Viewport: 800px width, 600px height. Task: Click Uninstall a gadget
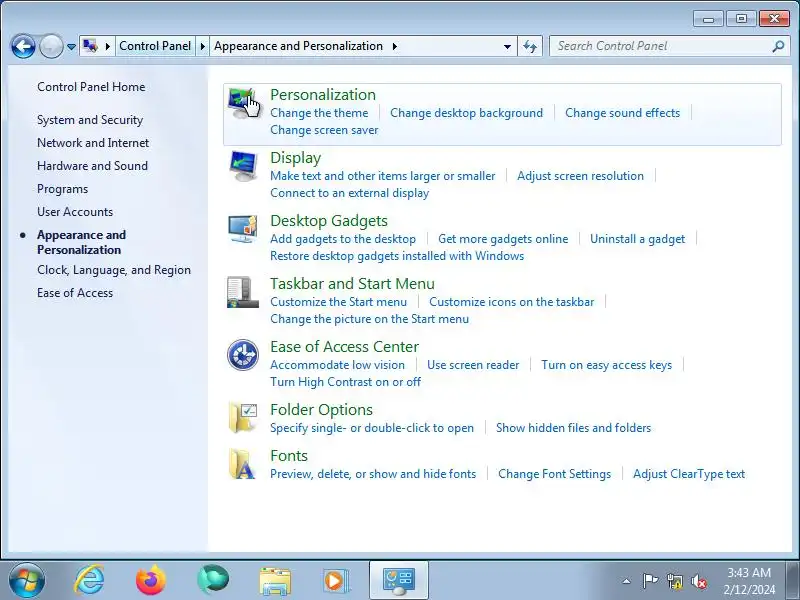637,239
